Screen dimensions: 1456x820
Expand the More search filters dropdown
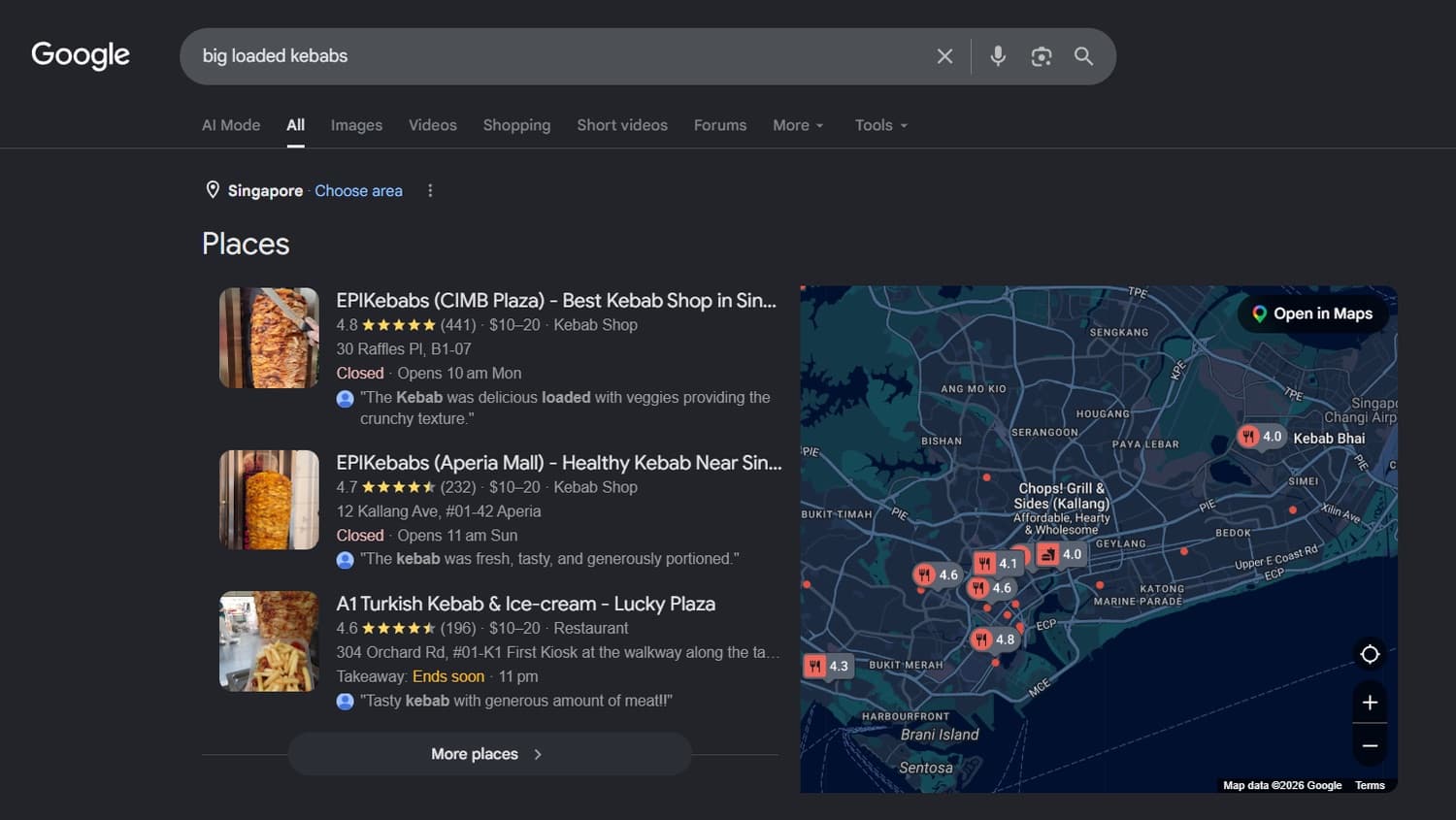(x=798, y=125)
